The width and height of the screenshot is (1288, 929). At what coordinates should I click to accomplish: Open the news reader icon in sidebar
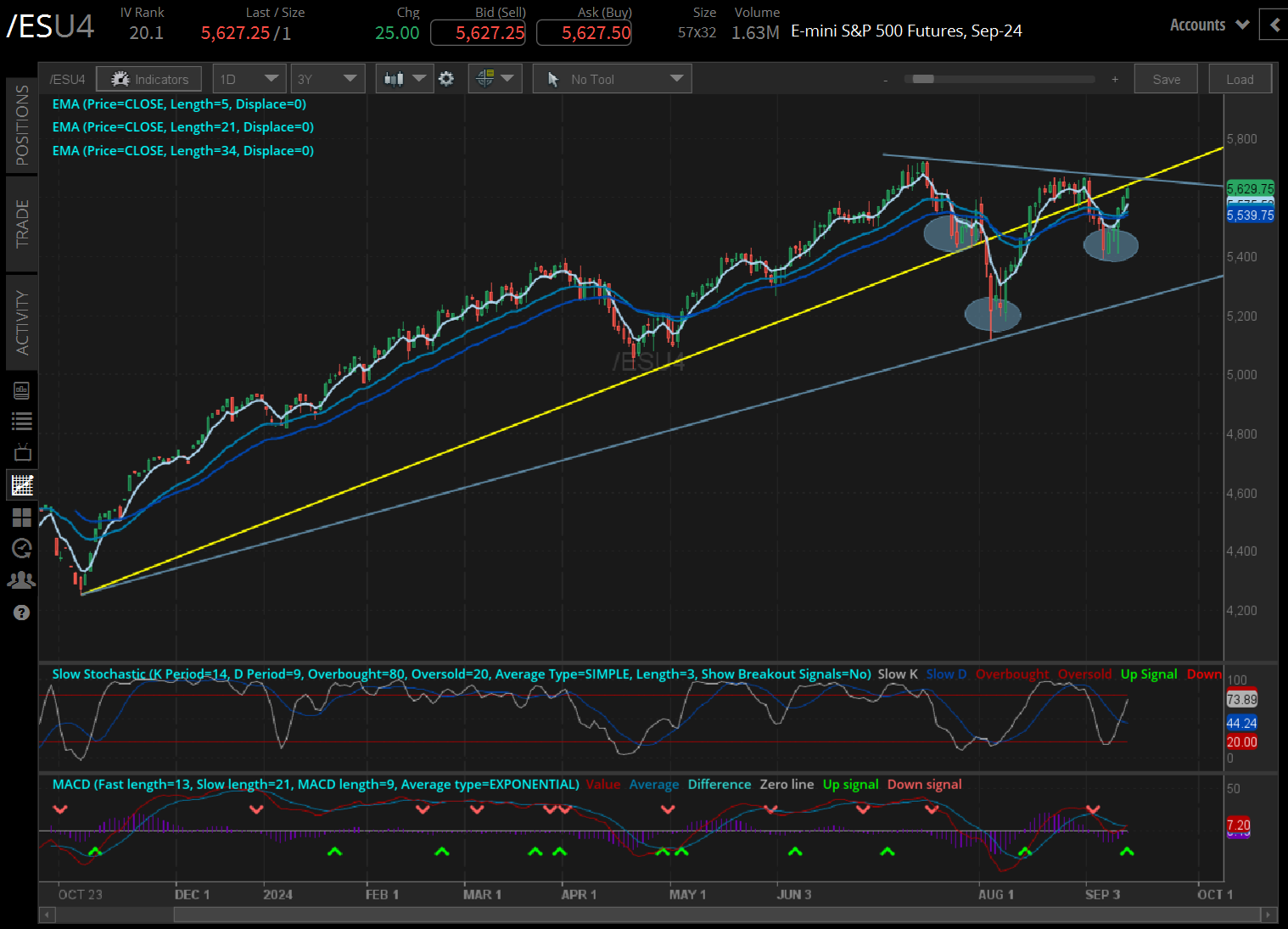point(22,390)
